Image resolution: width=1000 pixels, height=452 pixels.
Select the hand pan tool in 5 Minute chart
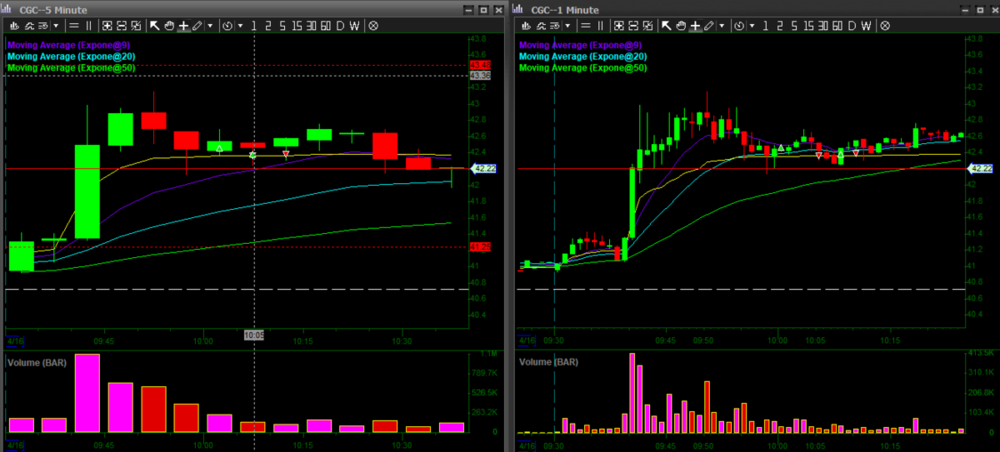(x=169, y=24)
